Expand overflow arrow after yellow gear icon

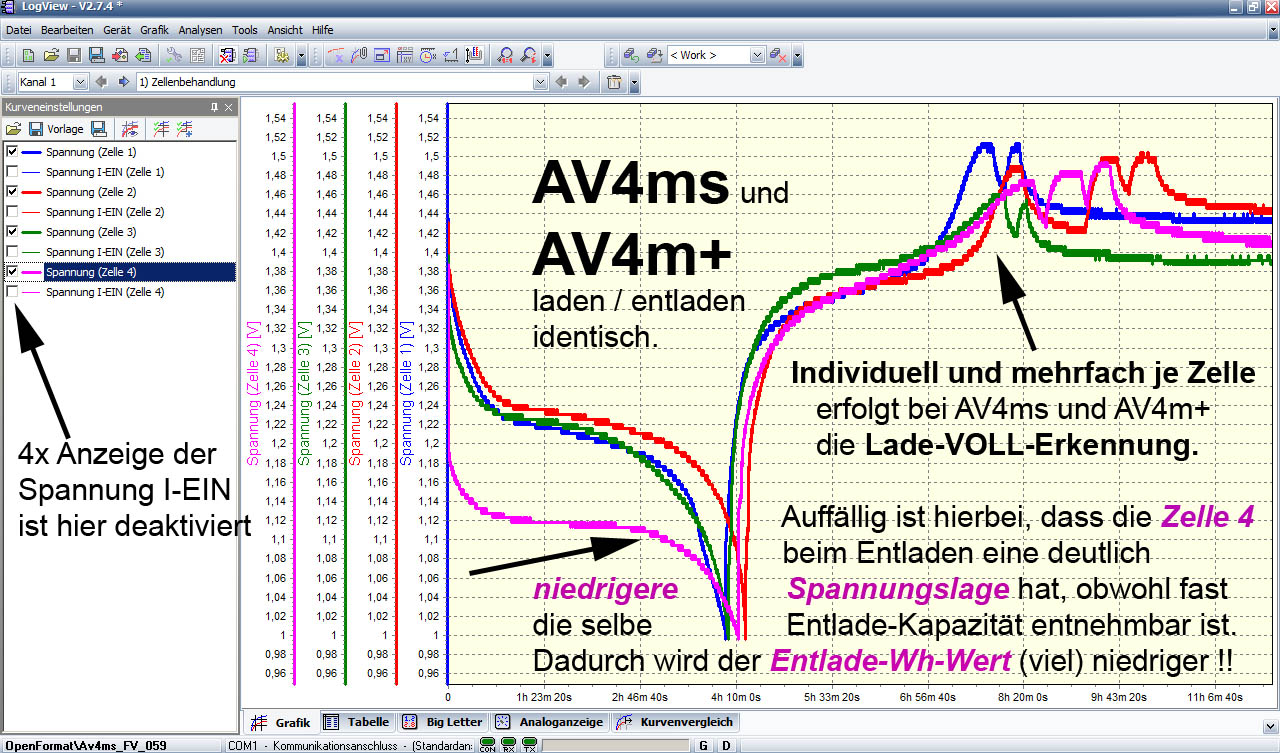coord(302,56)
